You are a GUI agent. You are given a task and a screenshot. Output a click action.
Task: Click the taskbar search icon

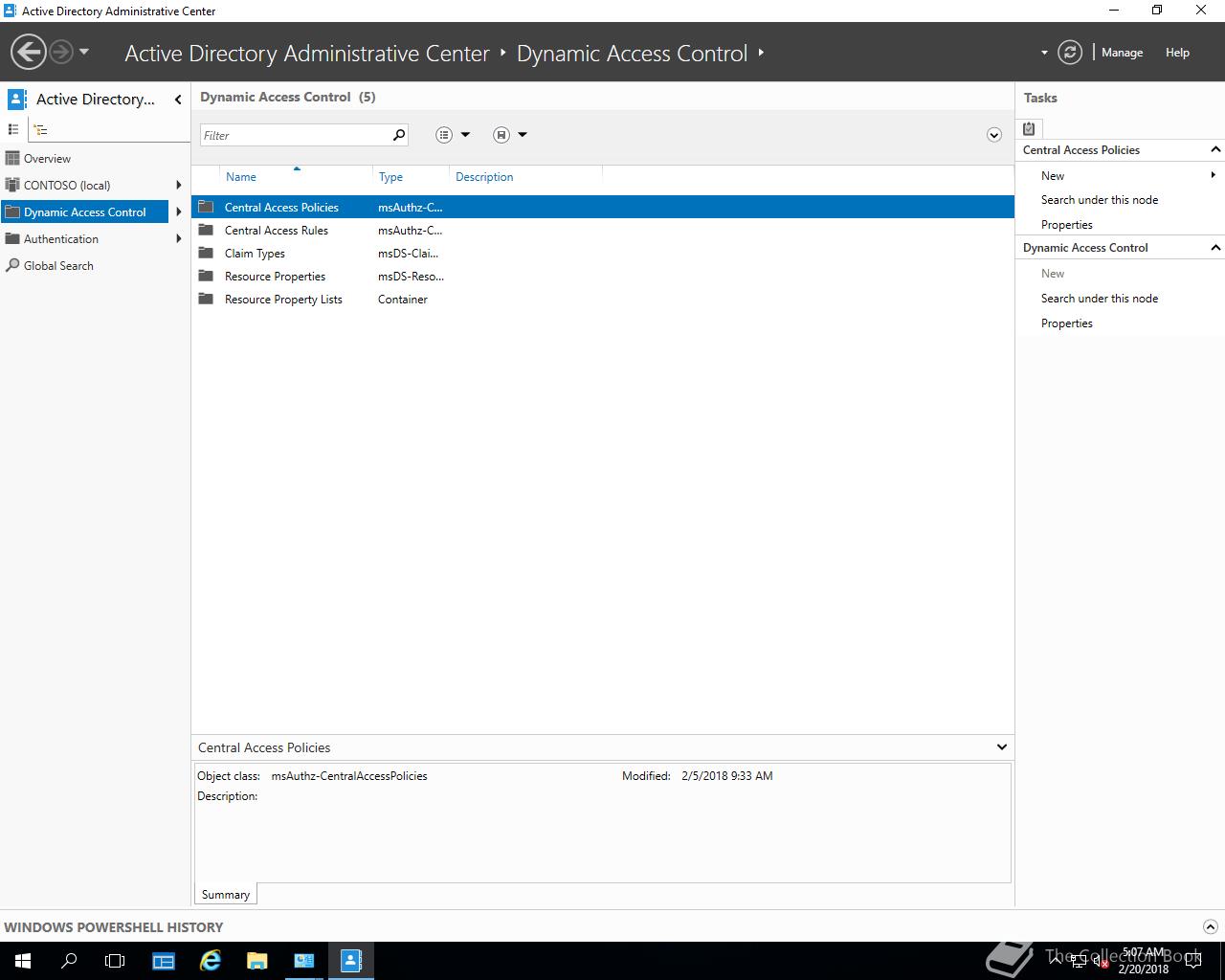(x=69, y=961)
